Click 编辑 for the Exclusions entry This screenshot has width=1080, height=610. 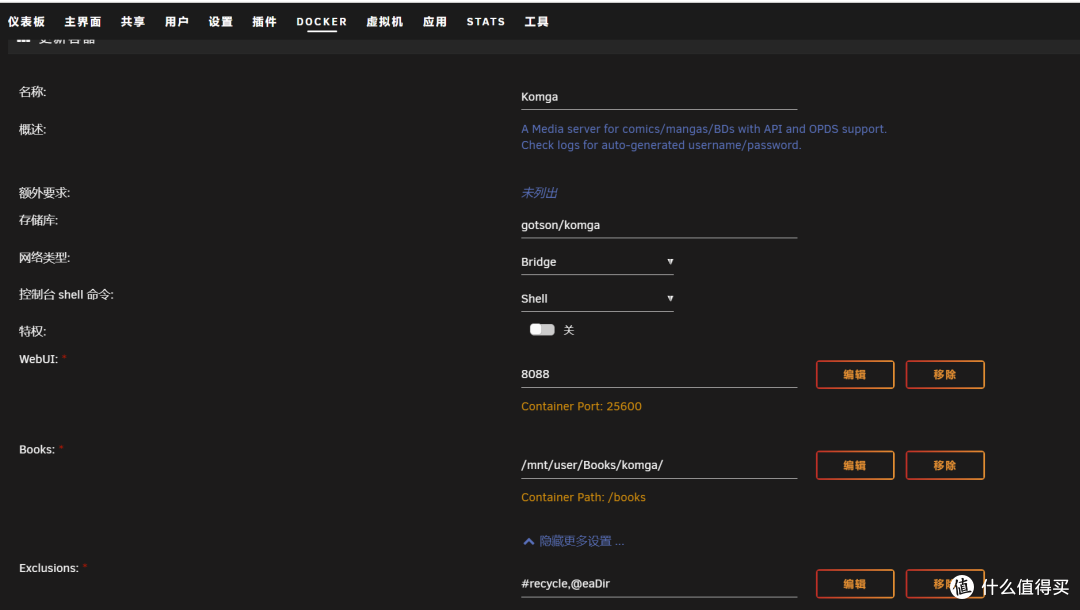(x=854, y=584)
